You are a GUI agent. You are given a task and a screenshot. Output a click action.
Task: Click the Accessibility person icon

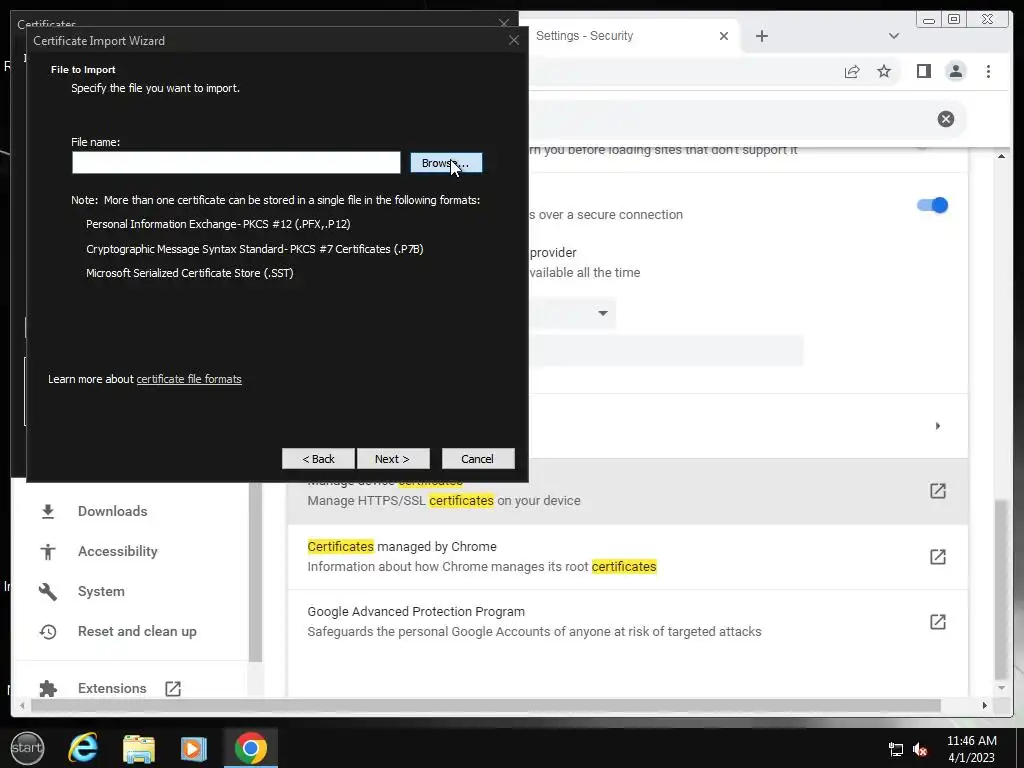coord(48,551)
